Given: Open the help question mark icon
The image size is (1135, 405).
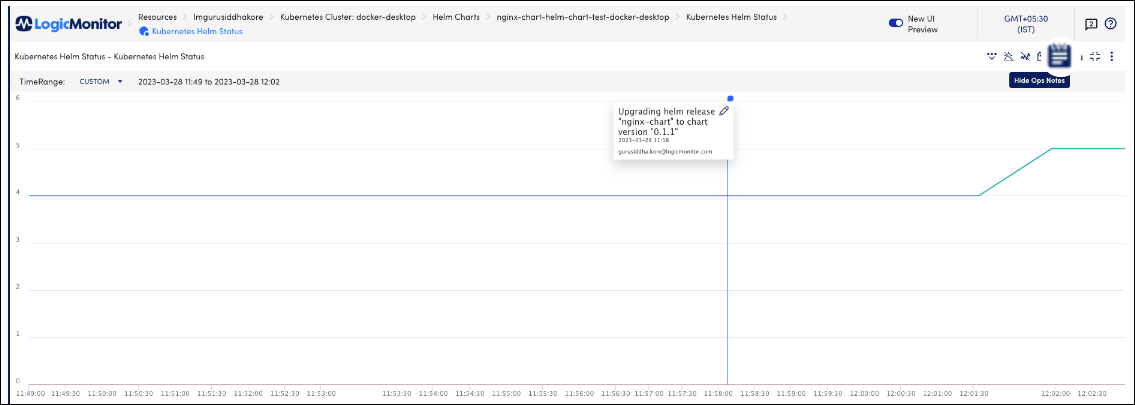Looking at the screenshot, I should (1110, 23).
